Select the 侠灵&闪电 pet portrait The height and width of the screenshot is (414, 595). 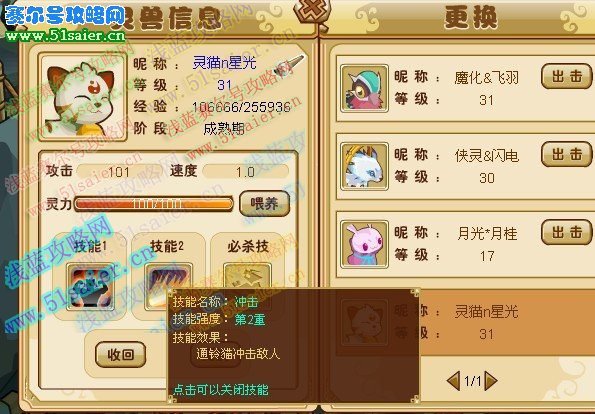tap(364, 166)
